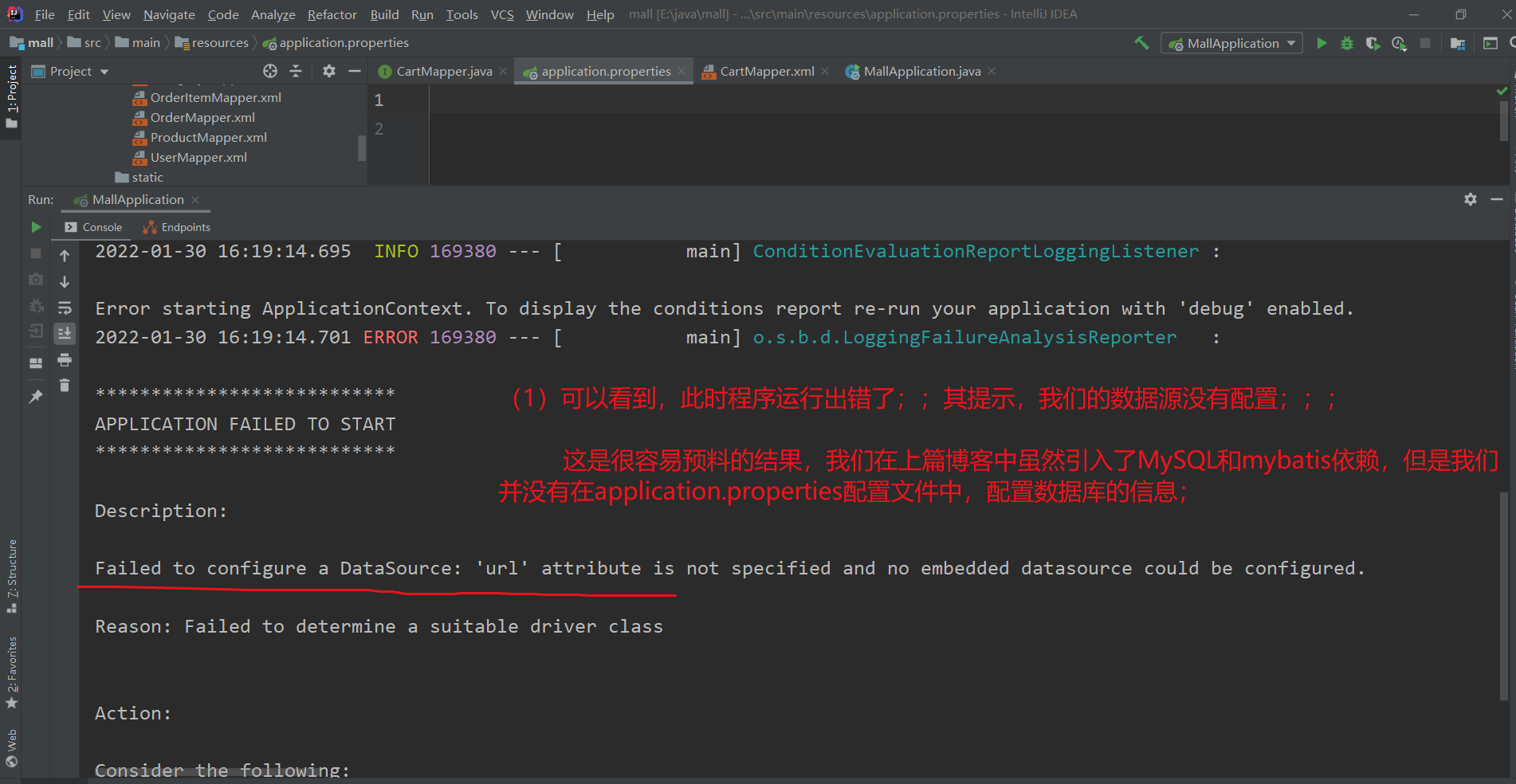Viewport: 1516px width, 784px height.
Task: Select the static folder in project tree
Action: (x=139, y=177)
